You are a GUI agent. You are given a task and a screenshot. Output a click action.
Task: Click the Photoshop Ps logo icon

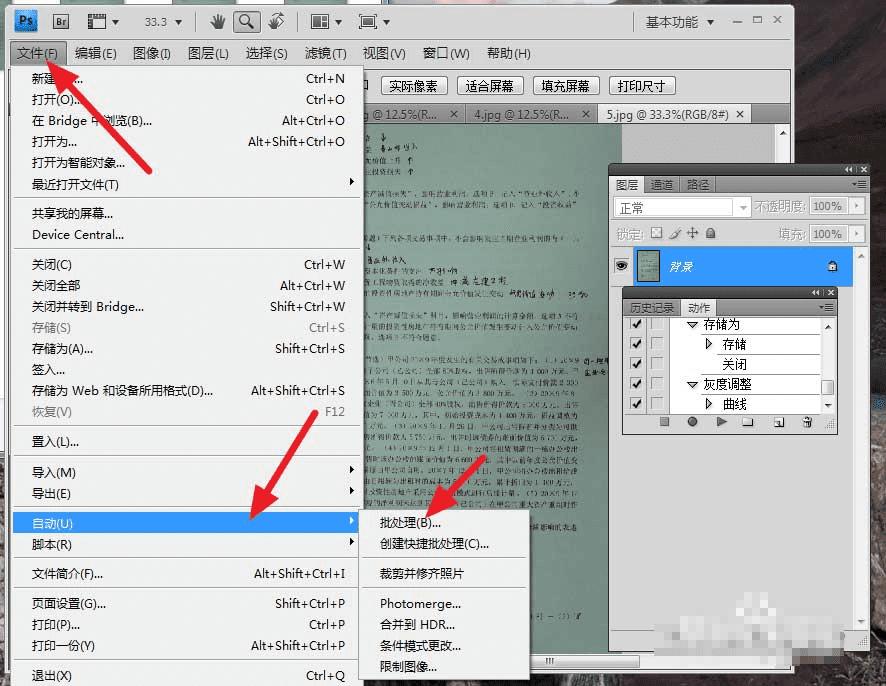click(25, 21)
